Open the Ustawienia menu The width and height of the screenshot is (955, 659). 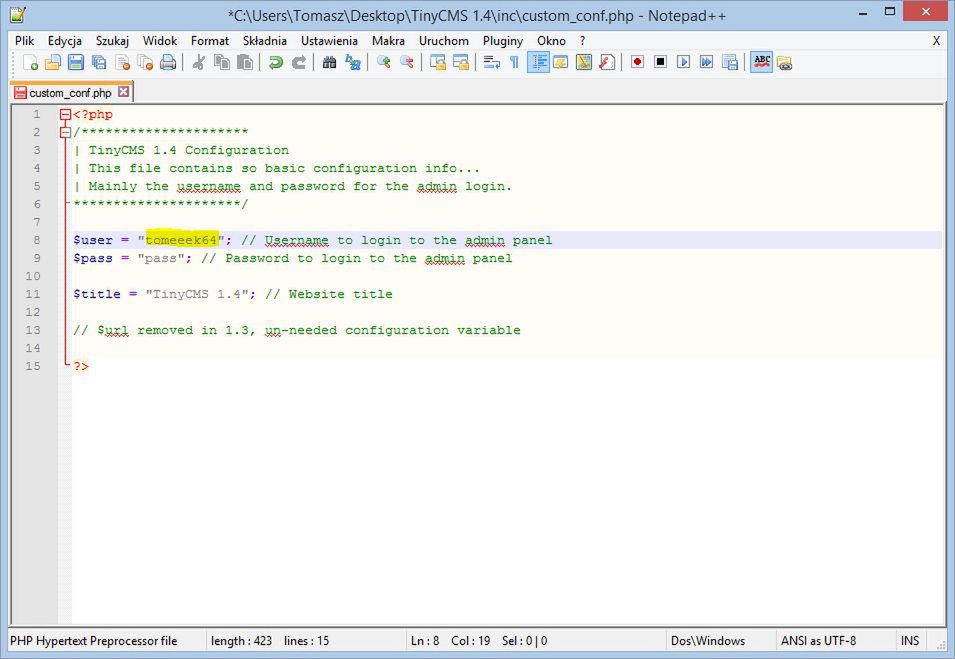tap(329, 41)
